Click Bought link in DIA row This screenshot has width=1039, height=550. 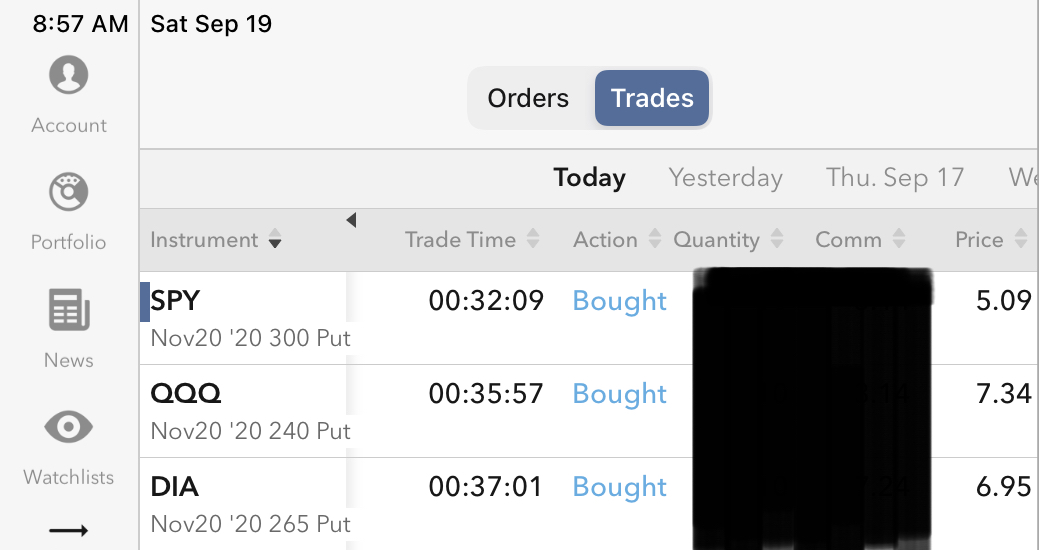click(619, 487)
